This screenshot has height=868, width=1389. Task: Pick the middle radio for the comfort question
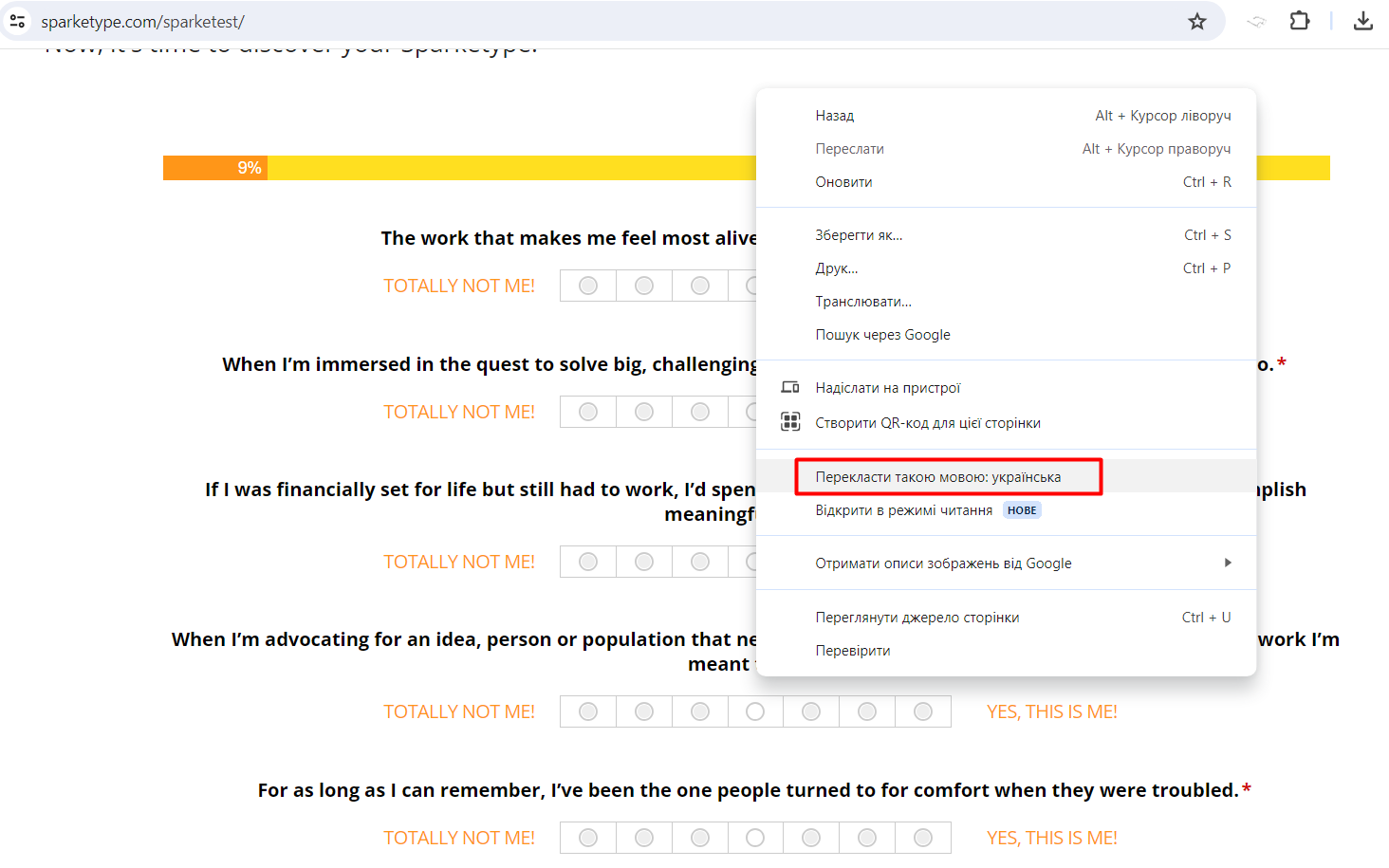point(755,838)
